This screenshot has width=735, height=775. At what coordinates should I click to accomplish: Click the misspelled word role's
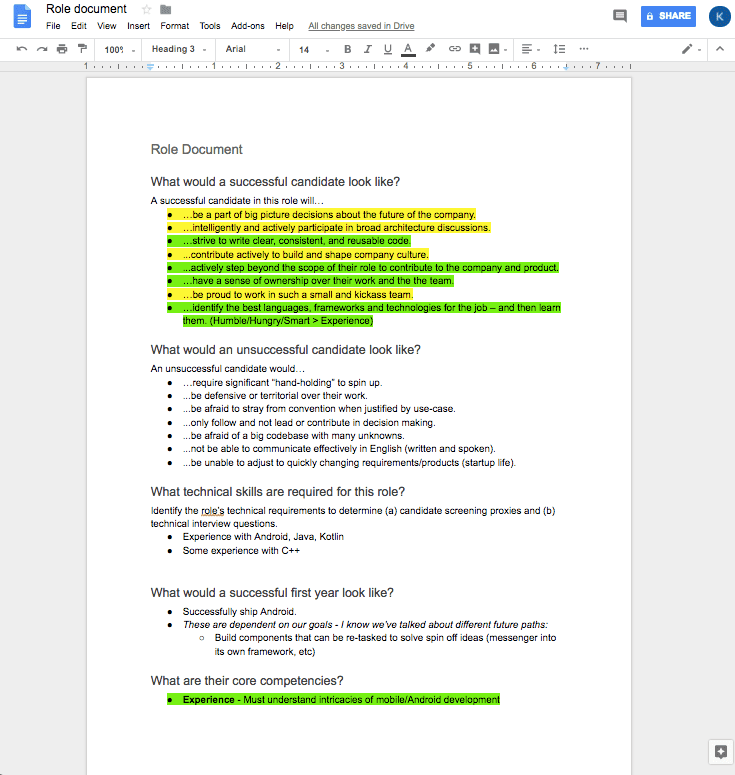(213, 511)
